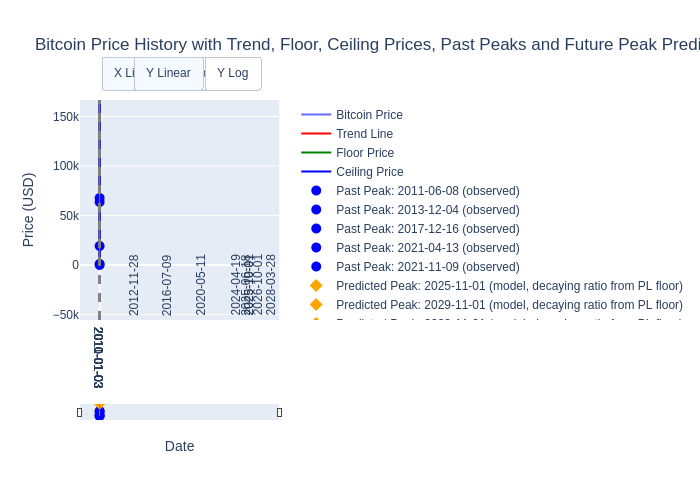Click orange diamond for Predicted Peak 2025-11-01

pos(316,286)
